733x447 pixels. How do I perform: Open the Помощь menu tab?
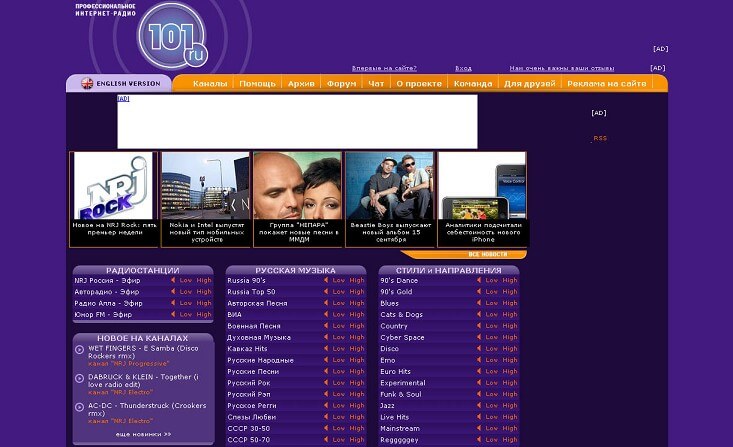point(258,84)
